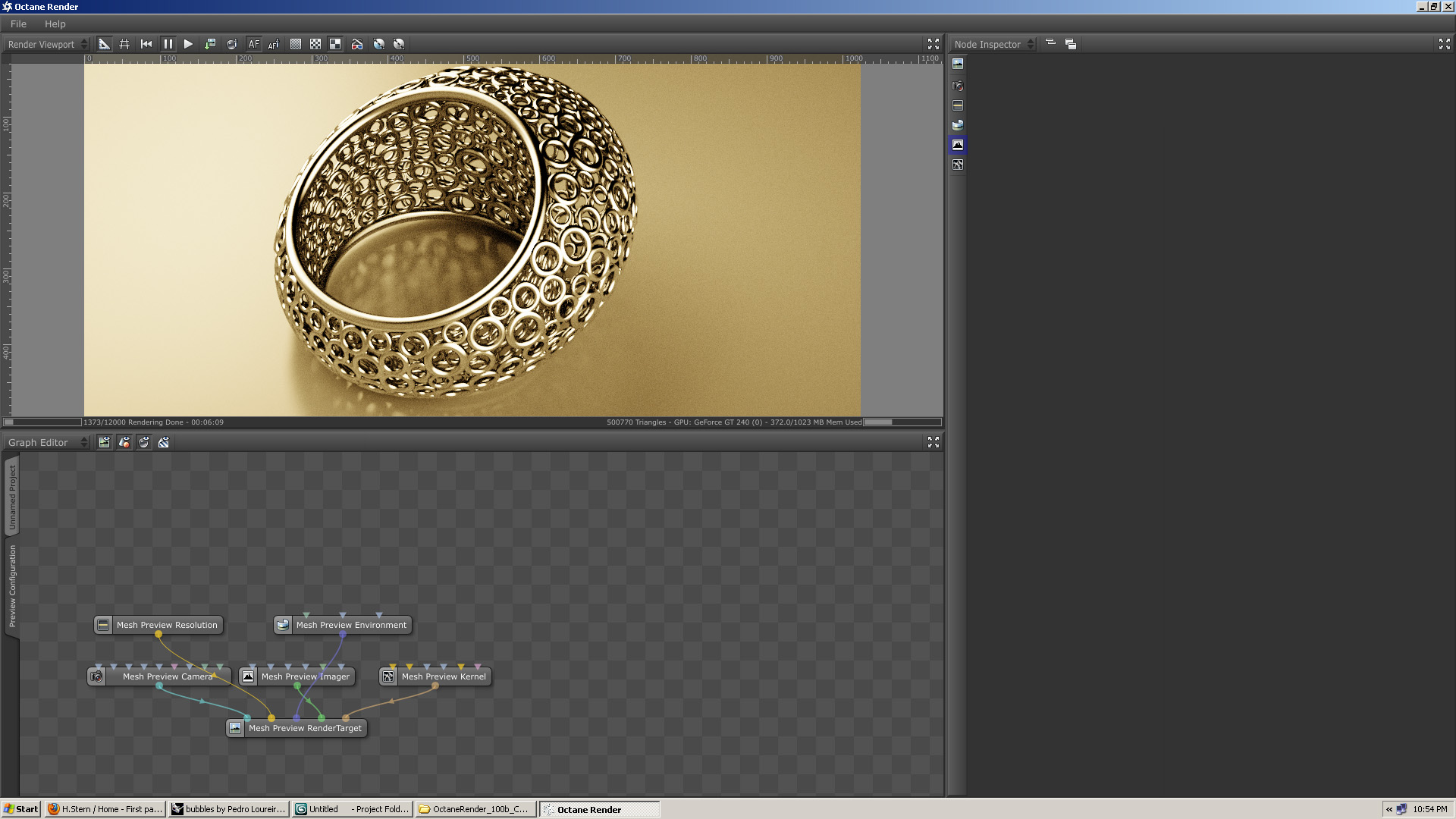
Task: Click the save render image icon
Action: pyautogui.click(x=210, y=44)
